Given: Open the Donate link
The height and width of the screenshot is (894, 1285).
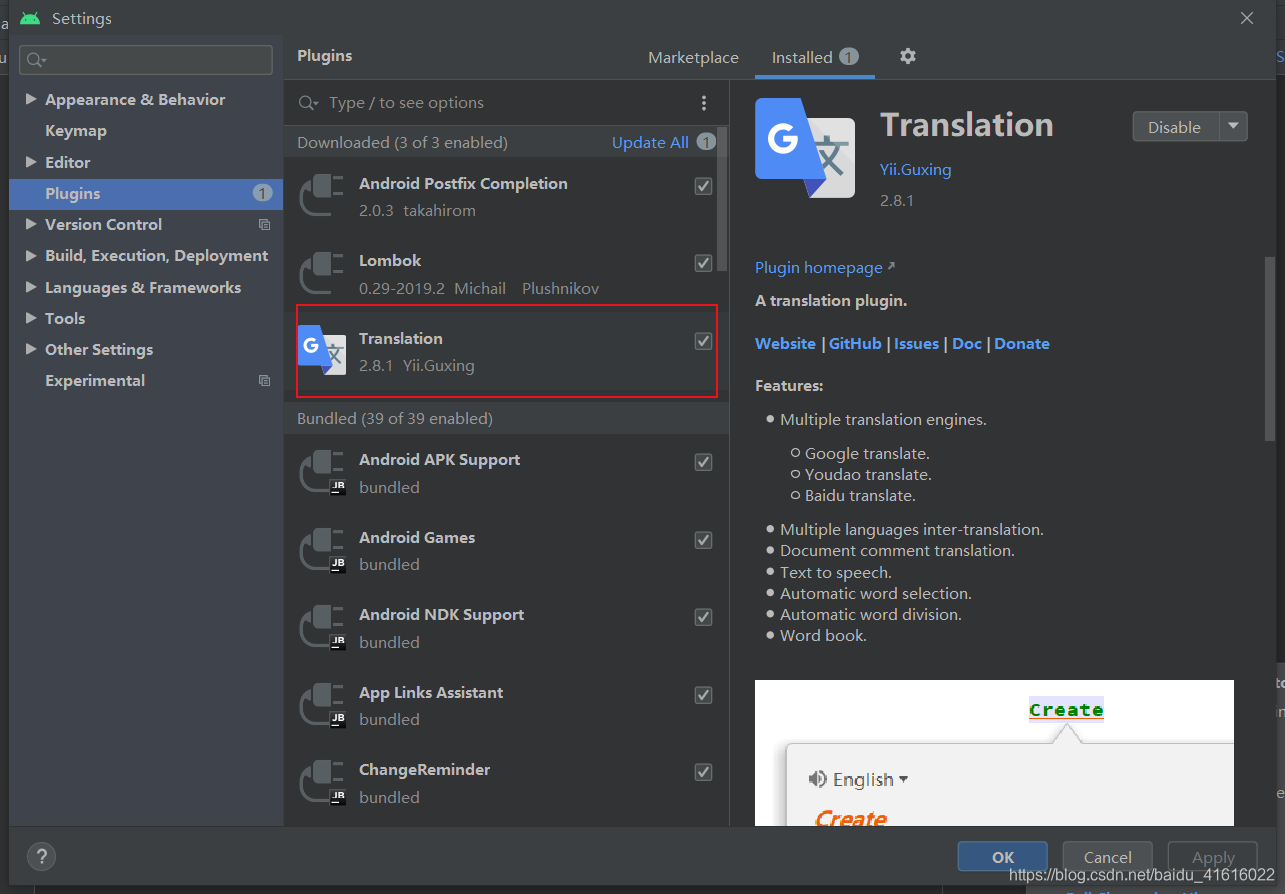Looking at the screenshot, I should pos(1022,343).
